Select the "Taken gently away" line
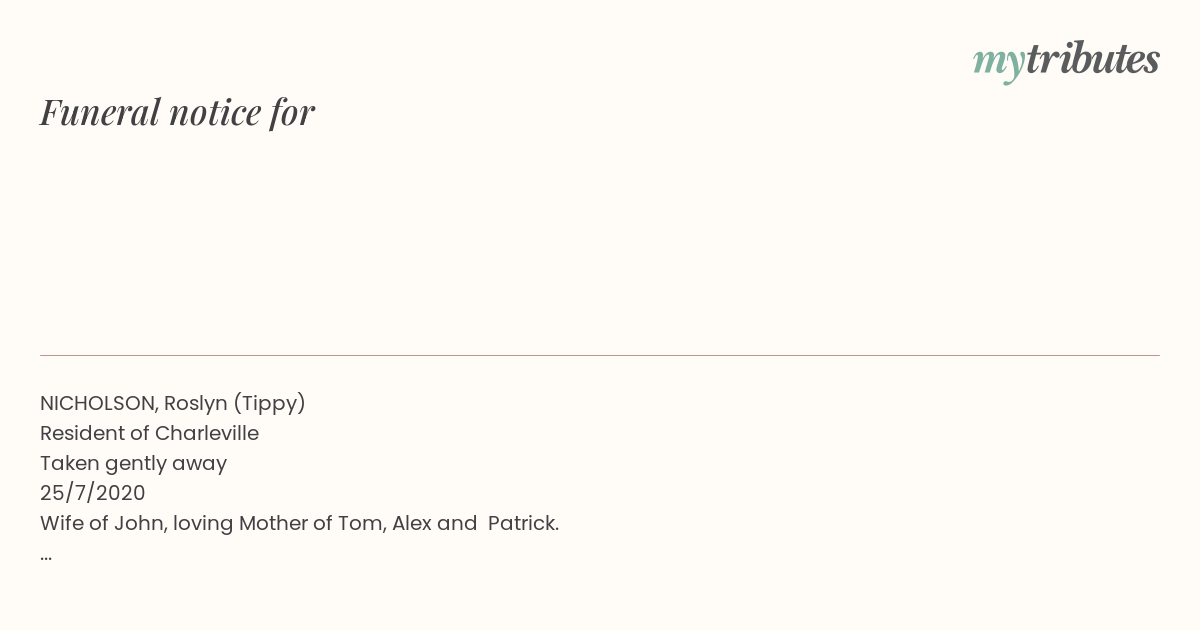Screen dimensions: 1200x630 coord(134,463)
